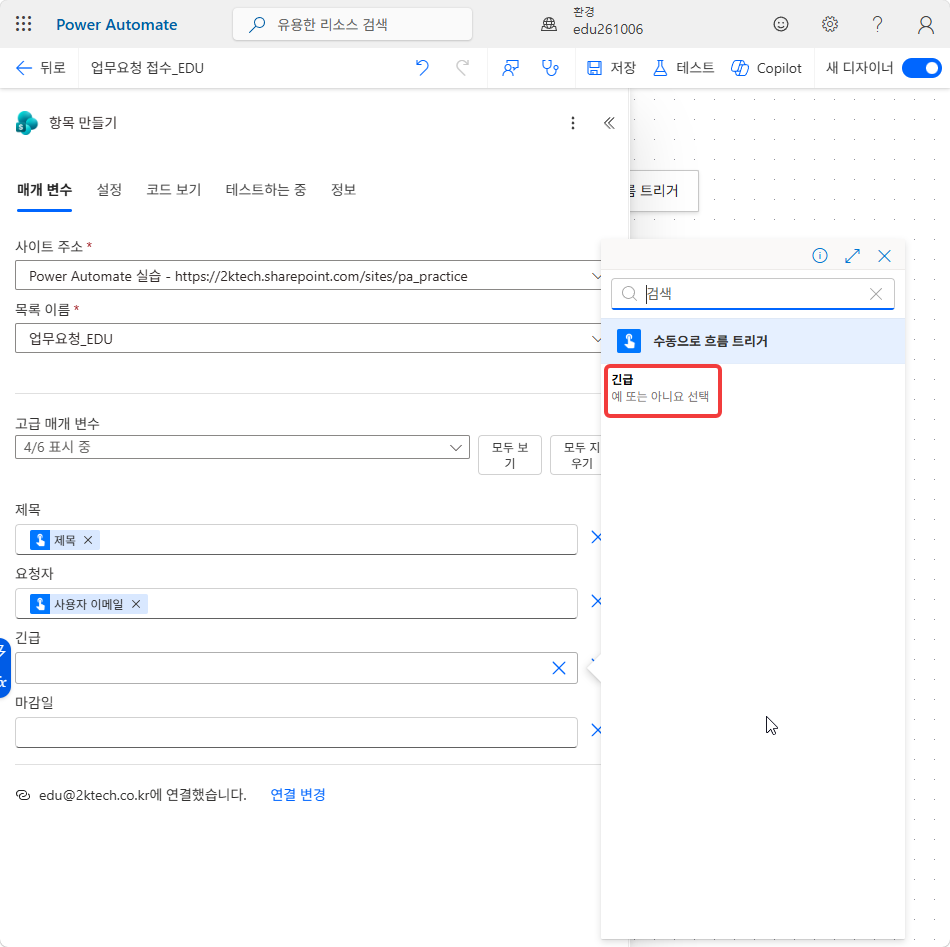Remove the 사용자 이메일 token
950x947 pixels.
[136, 604]
